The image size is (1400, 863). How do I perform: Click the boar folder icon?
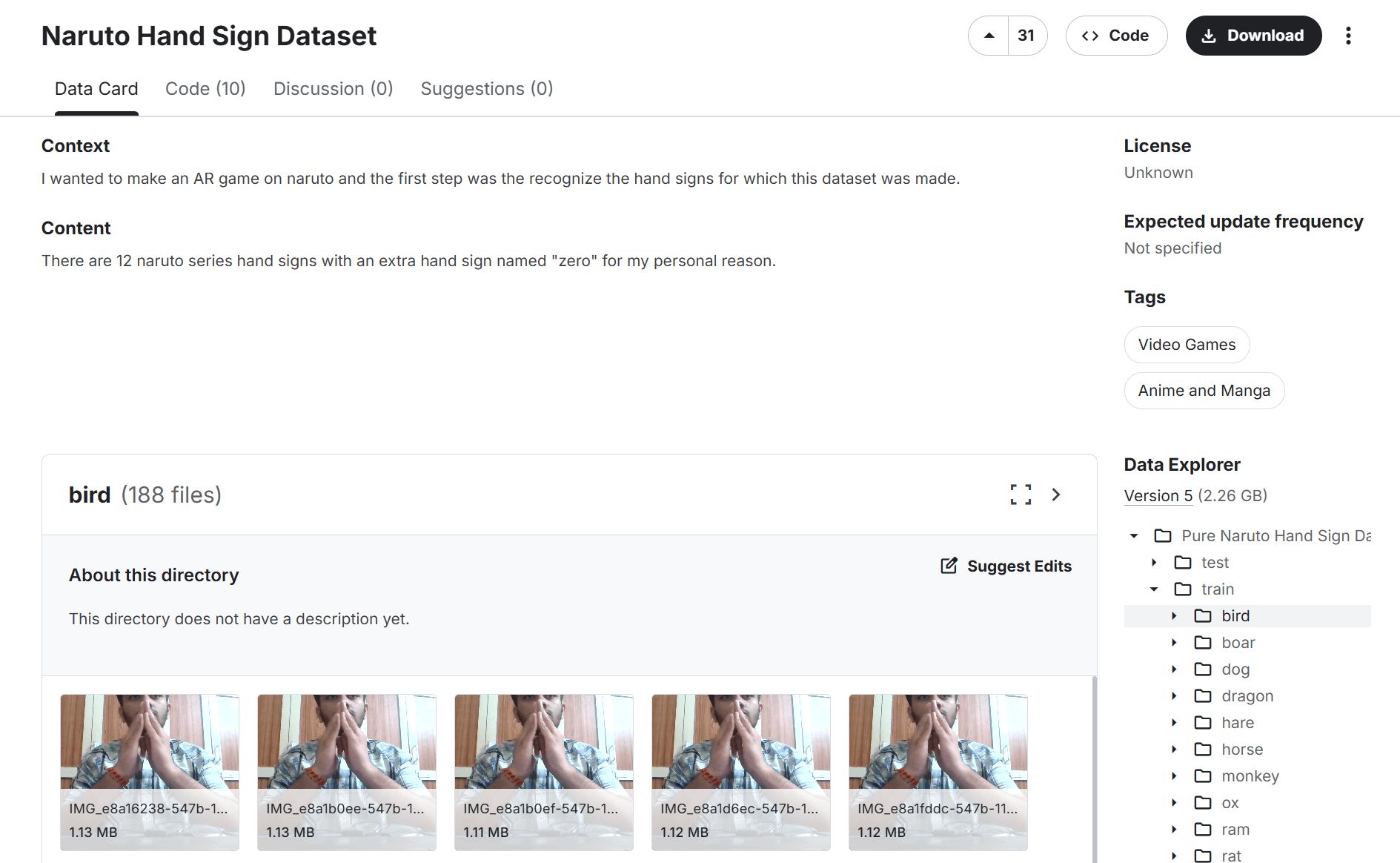[x=1203, y=643]
